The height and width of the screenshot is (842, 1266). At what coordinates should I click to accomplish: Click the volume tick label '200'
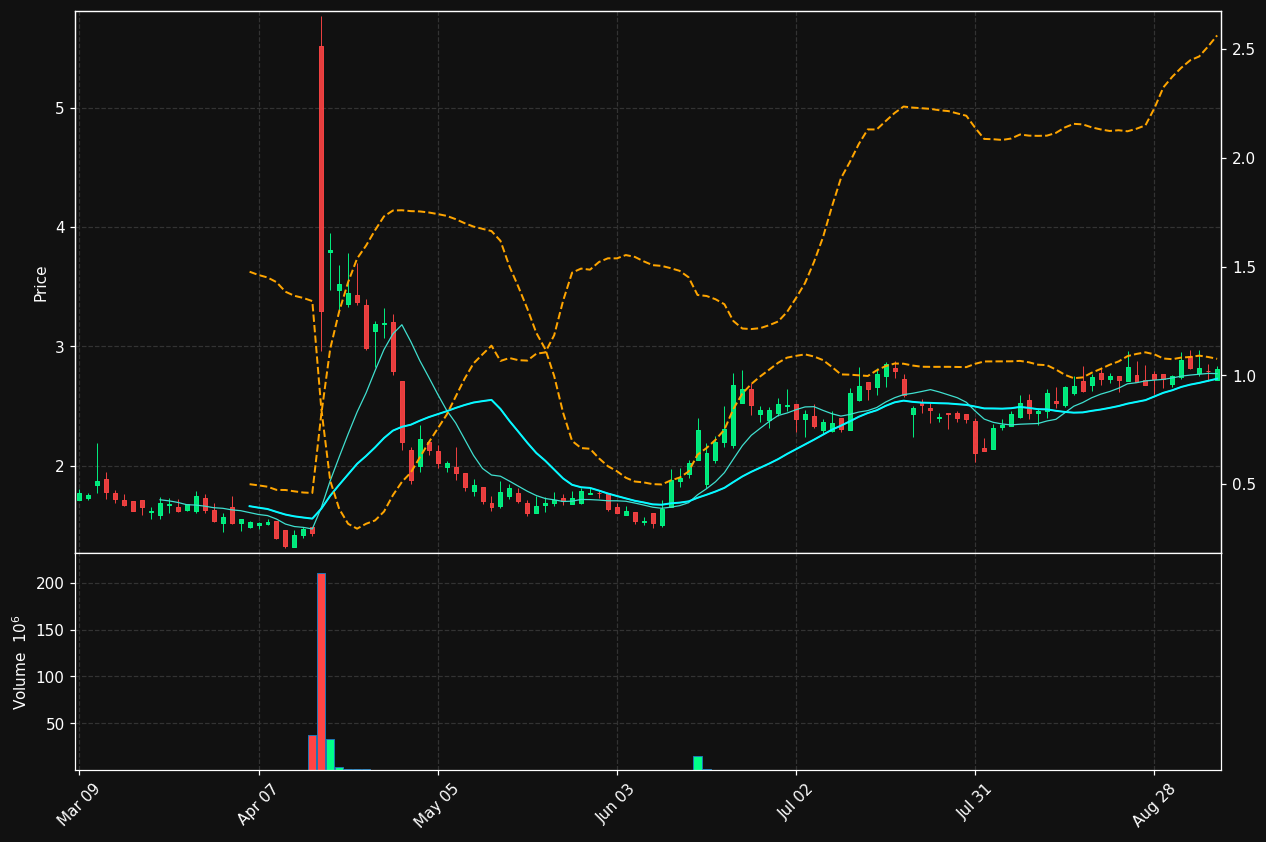50,584
